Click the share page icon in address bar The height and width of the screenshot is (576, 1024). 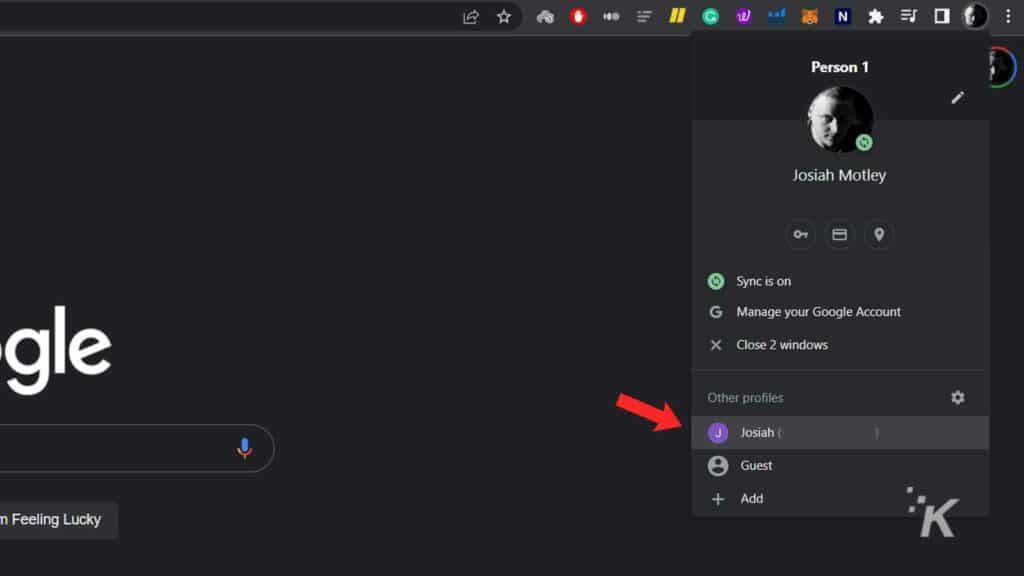coord(471,17)
